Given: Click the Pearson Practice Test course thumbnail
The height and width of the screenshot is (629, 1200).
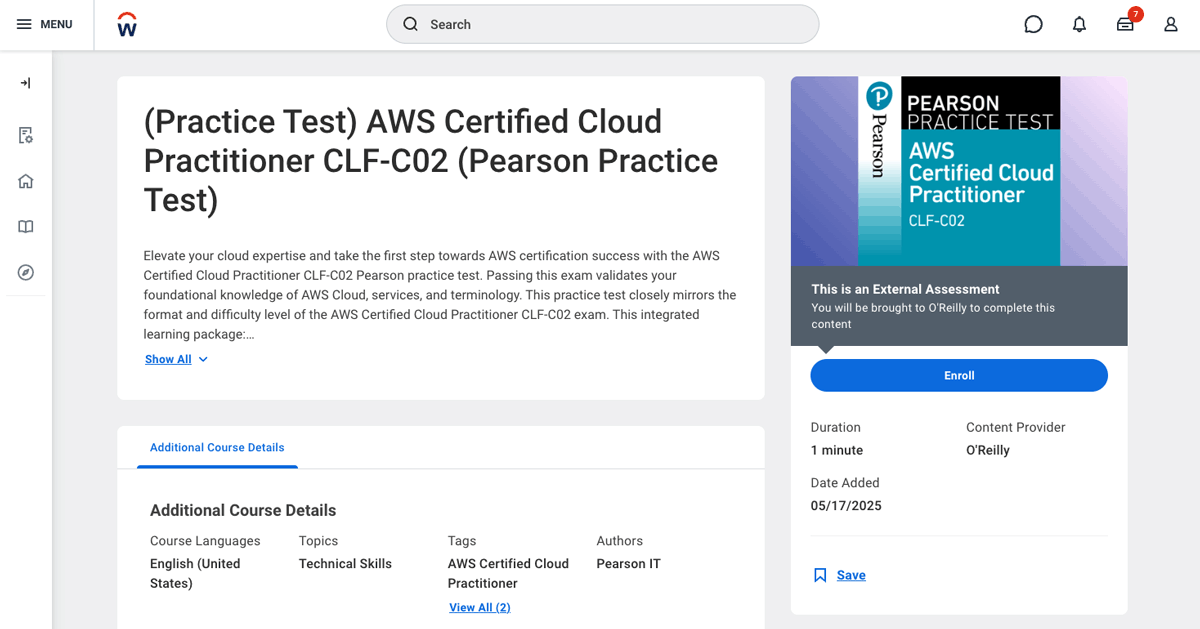Looking at the screenshot, I should (959, 171).
